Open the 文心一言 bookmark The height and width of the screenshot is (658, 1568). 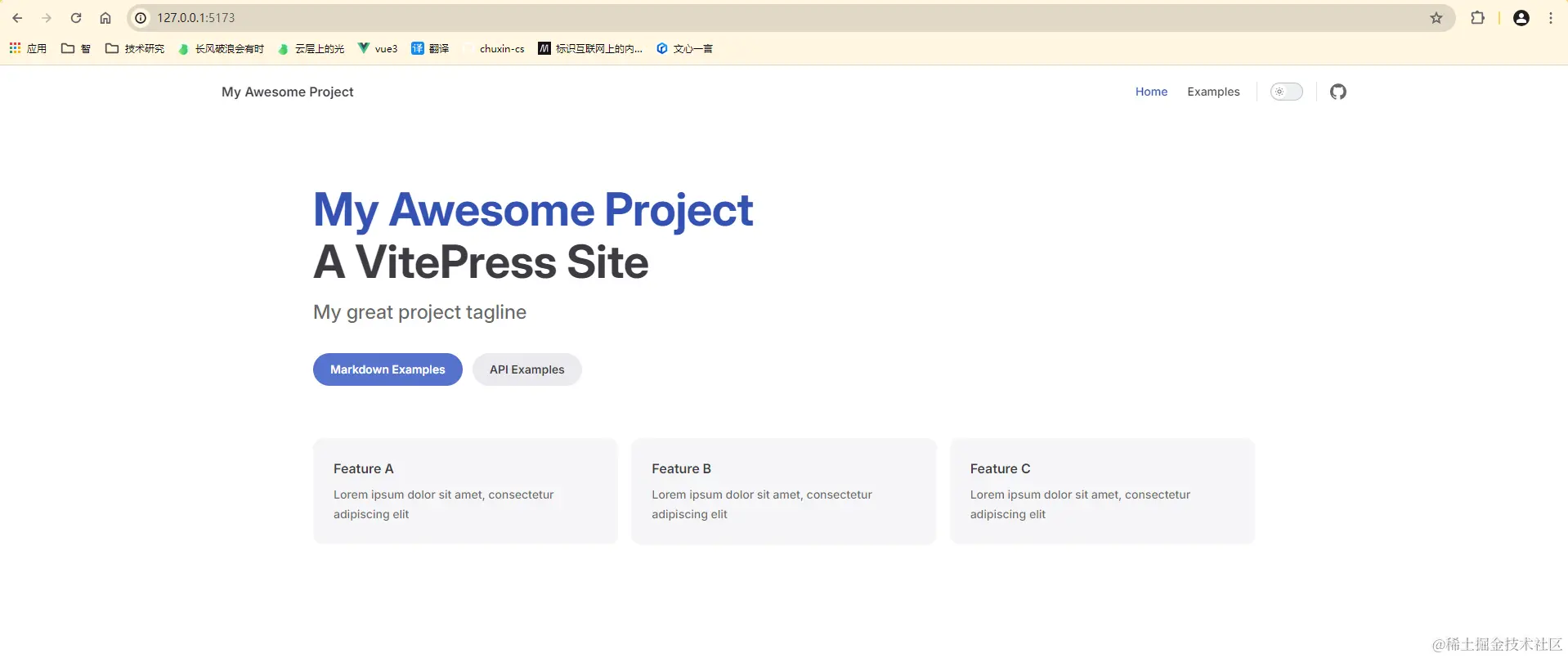pos(685,49)
